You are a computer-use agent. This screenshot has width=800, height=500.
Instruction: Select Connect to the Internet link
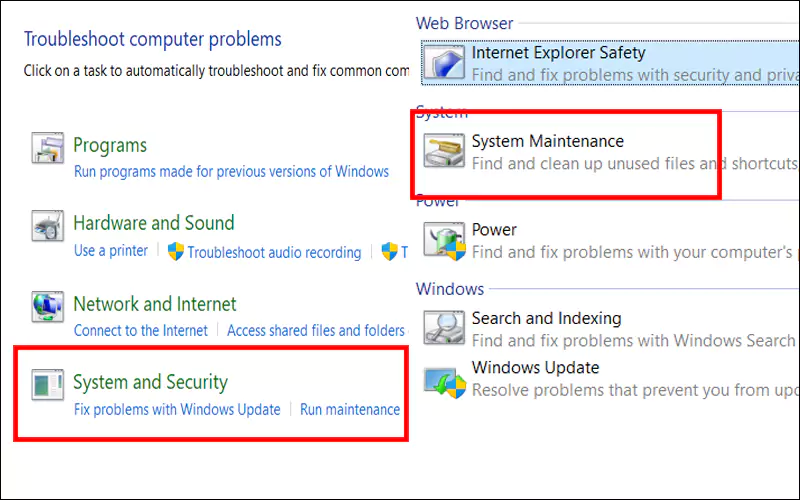pyautogui.click(x=141, y=331)
